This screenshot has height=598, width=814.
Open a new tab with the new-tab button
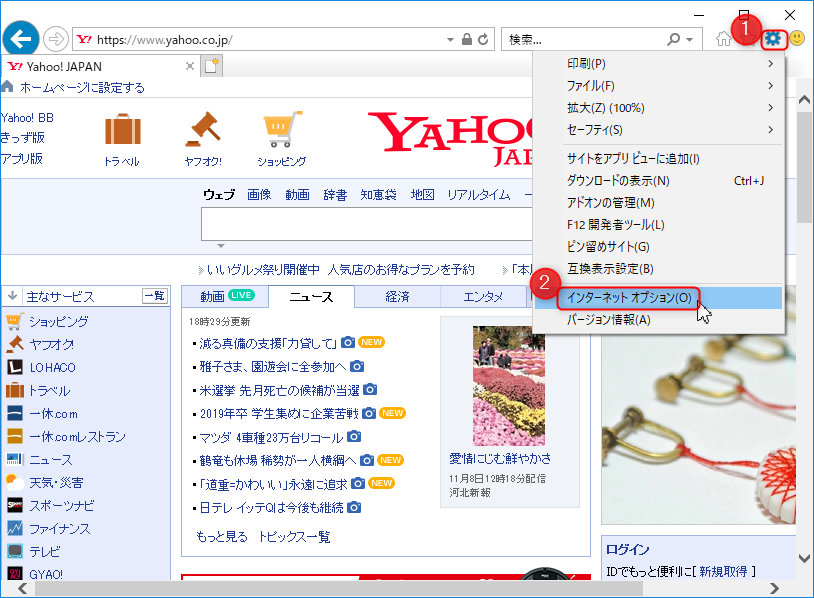211,66
